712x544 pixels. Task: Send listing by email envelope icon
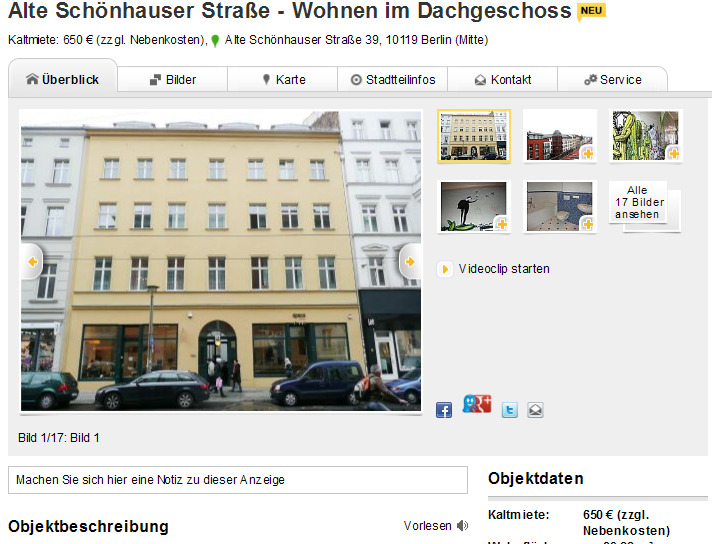(x=535, y=410)
